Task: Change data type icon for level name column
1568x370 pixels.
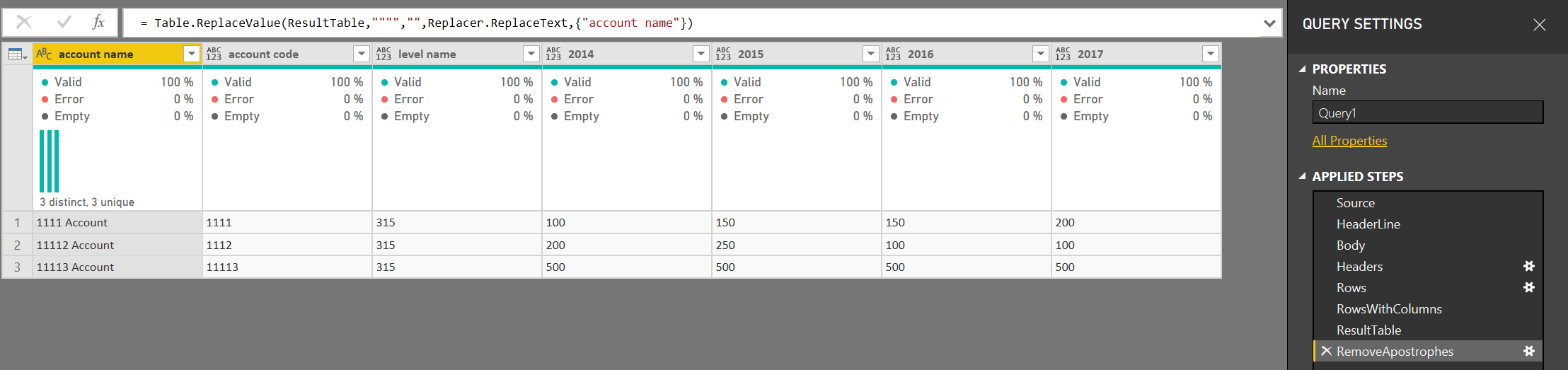Action: (384, 54)
